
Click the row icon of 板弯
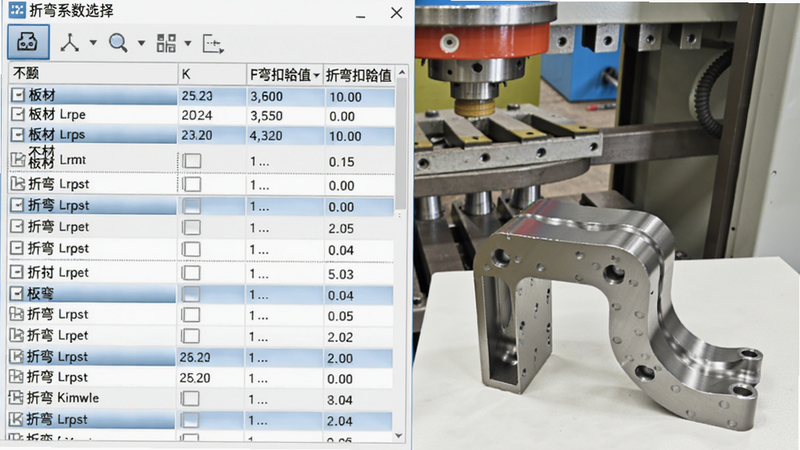(x=17, y=293)
